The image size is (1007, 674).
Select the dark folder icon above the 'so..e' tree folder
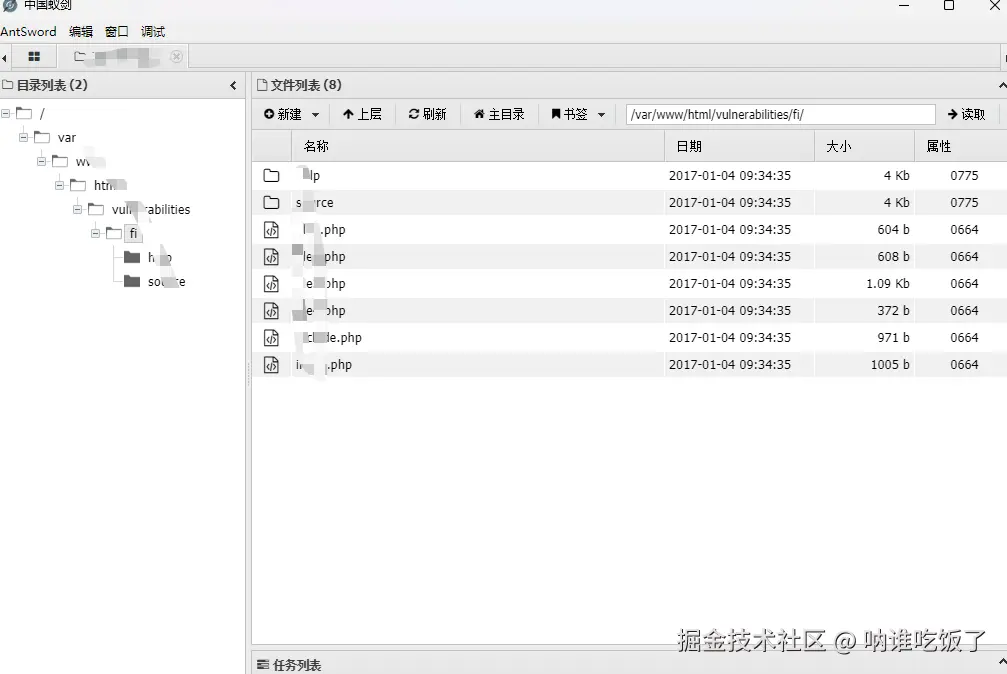coord(132,257)
